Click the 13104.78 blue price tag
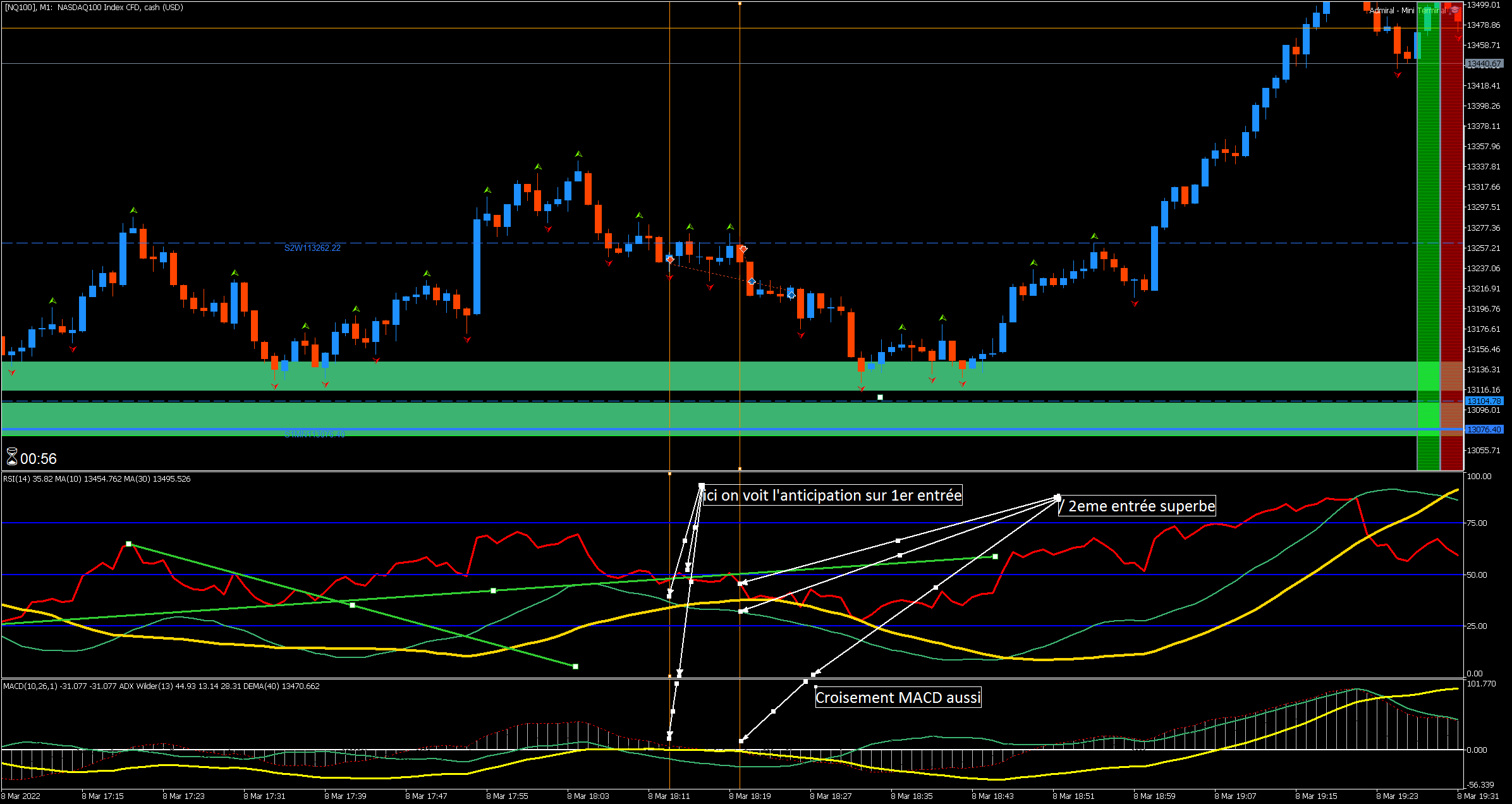Screen dimensions: 1512x804 click(x=1484, y=401)
